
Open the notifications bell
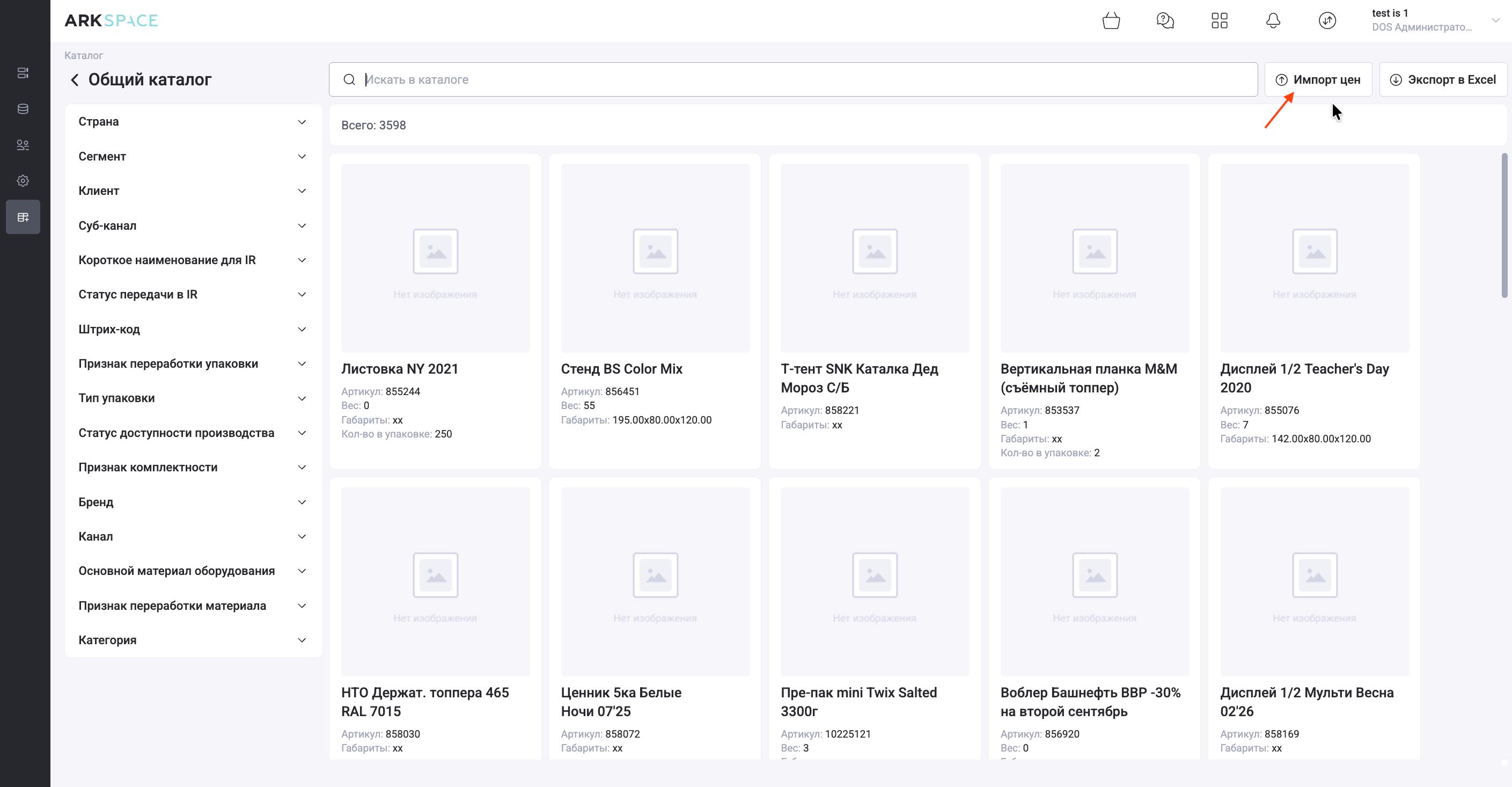click(1273, 21)
